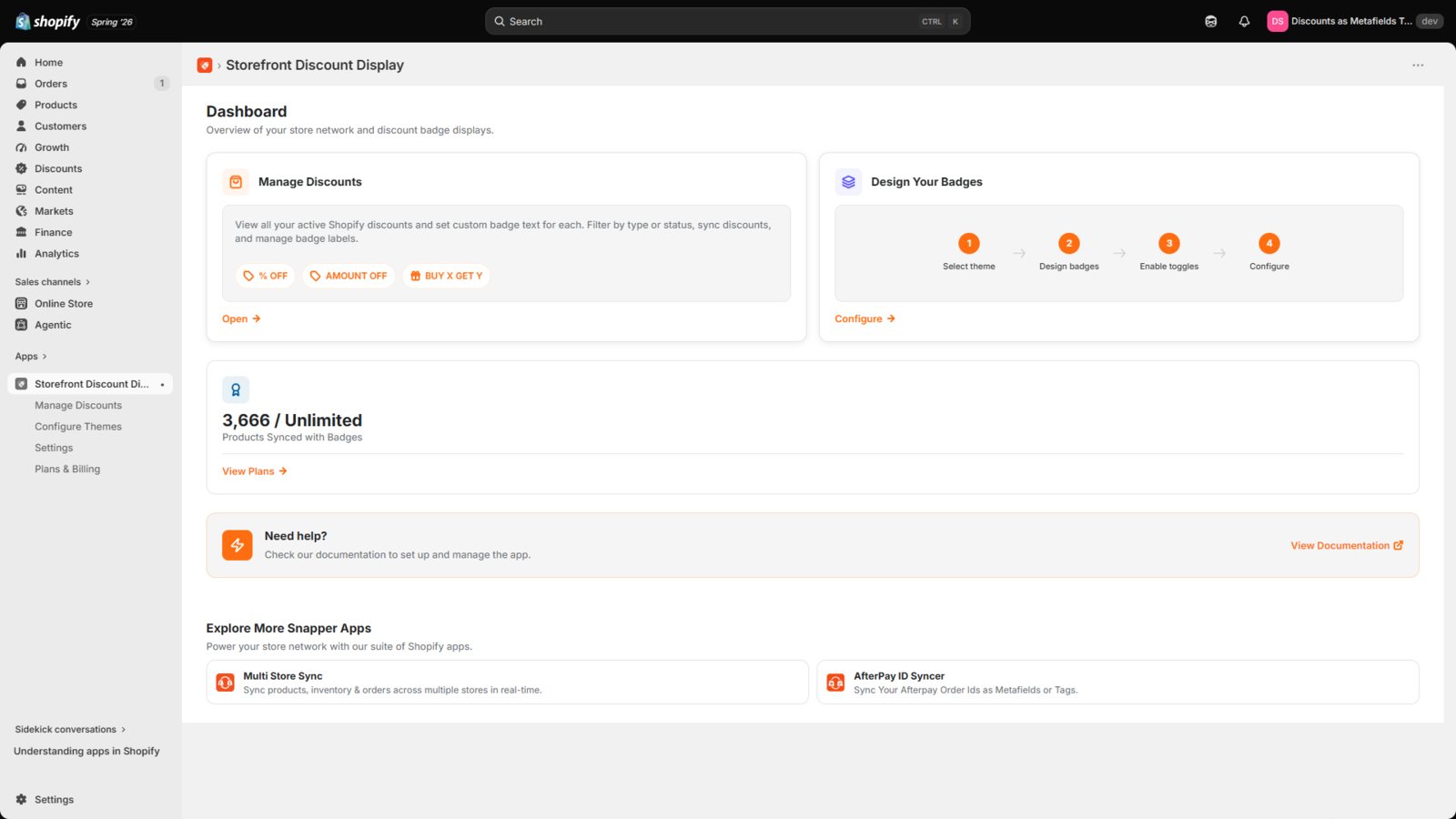Expand Sidekick conversations
Image resolution: width=1456 pixels, height=819 pixels.
(x=71, y=730)
